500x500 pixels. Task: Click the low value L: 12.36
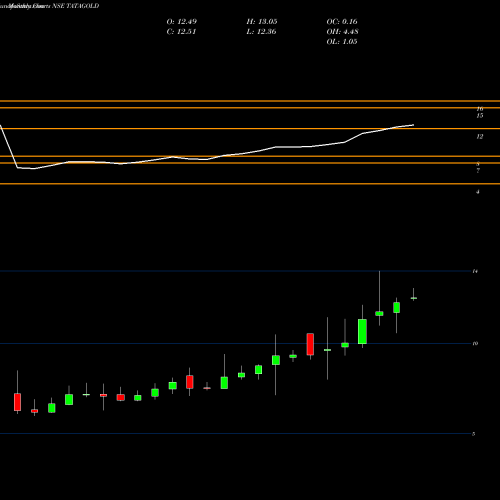pos(262,32)
